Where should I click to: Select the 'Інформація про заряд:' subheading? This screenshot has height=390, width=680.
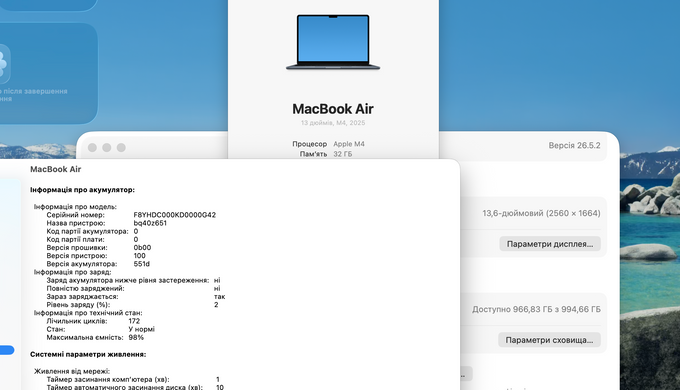click(x=72, y=272)
